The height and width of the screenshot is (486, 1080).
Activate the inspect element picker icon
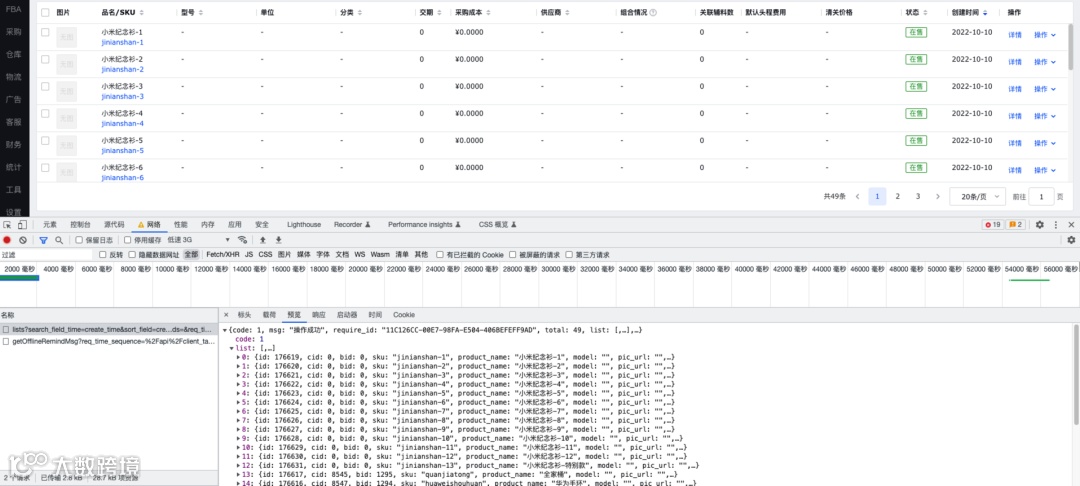(7, 224)
